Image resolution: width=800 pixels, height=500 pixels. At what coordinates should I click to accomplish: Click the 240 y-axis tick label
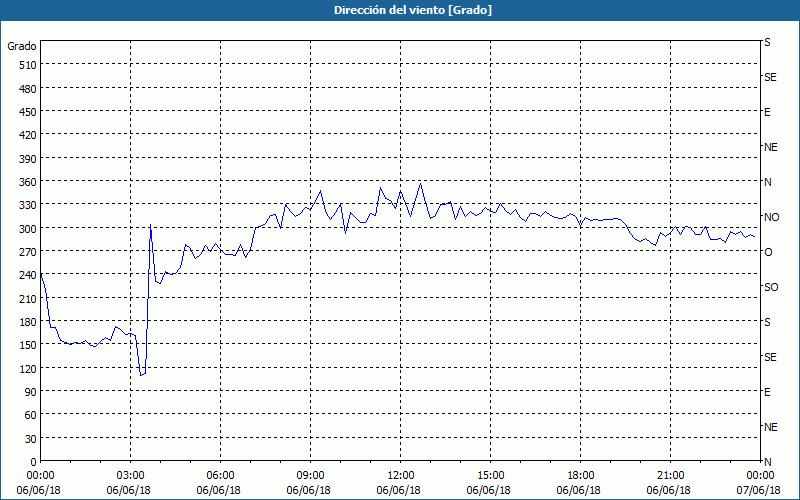(x=28, y=276)
